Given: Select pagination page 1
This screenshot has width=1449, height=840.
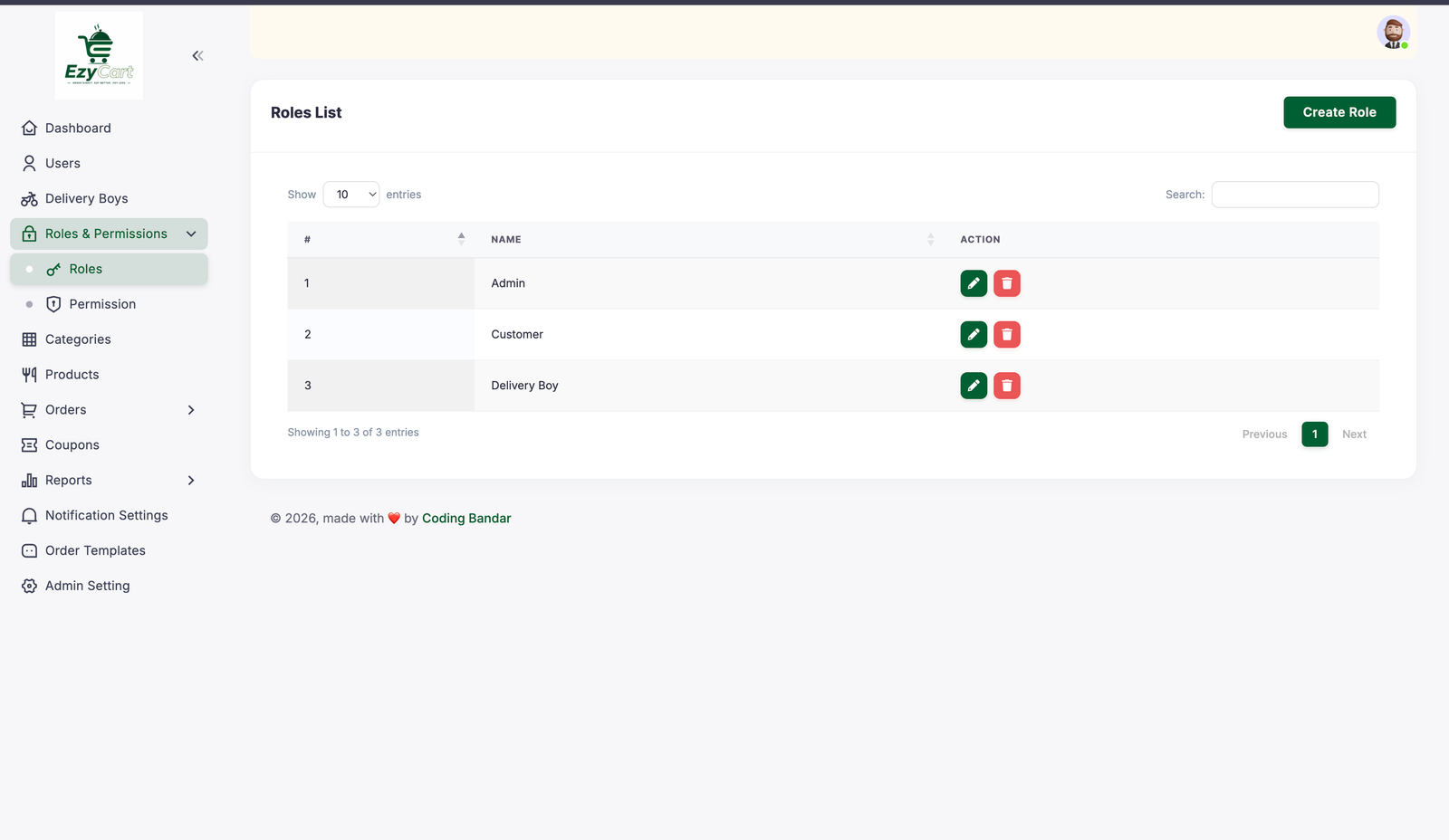Looking at the screenshot, I should [x=1315, y=434].
